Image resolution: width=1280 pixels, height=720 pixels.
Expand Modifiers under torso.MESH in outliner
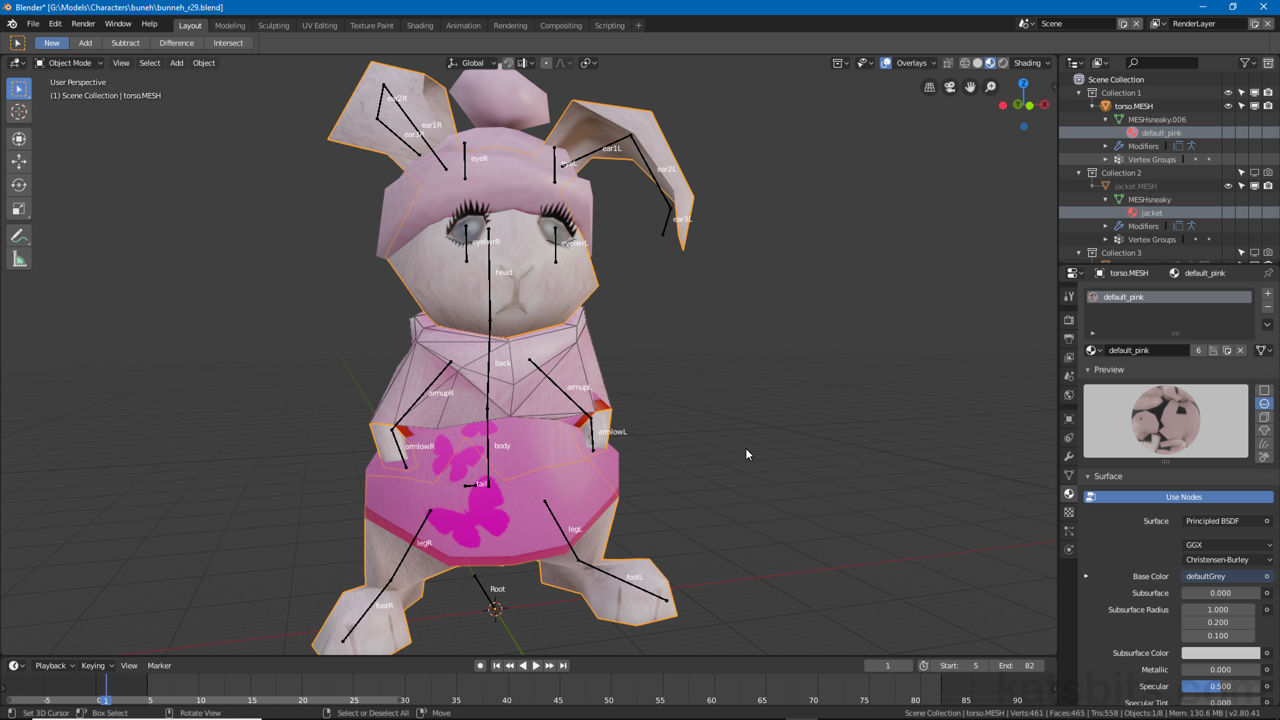tap(1106, 146)
